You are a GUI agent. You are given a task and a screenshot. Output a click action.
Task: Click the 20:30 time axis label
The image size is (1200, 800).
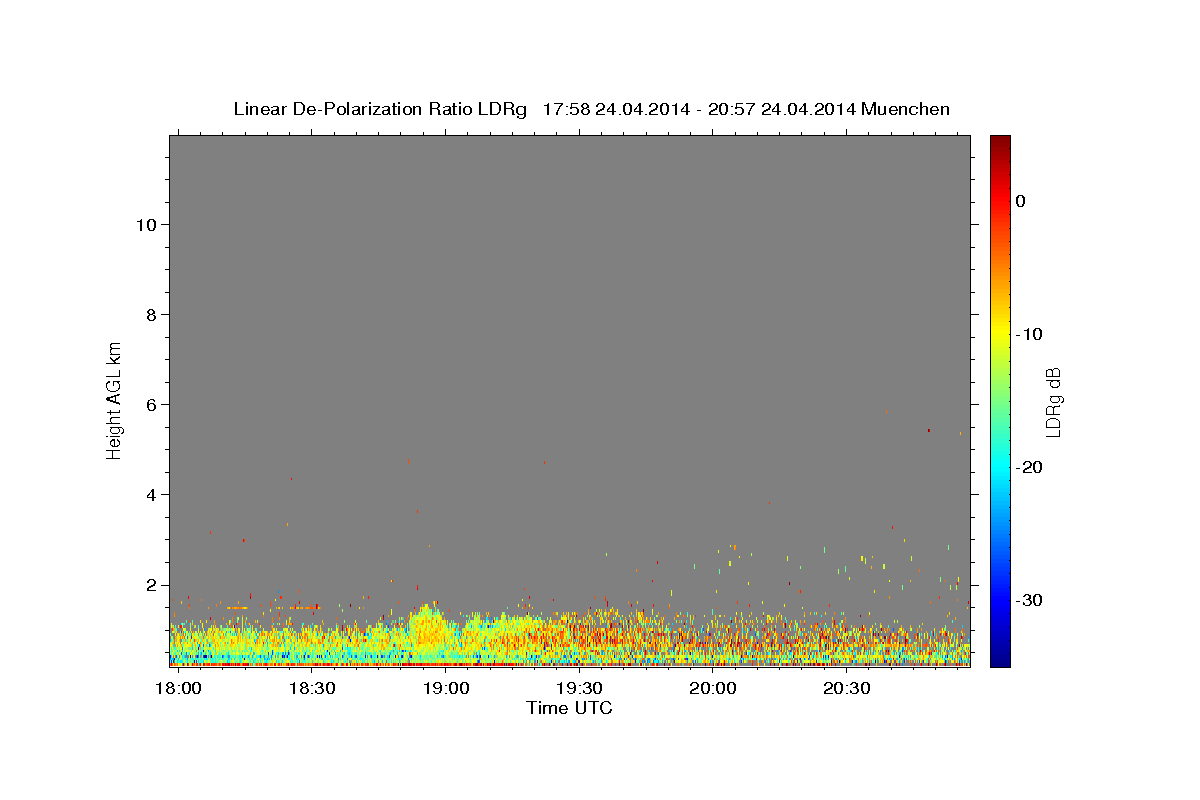click(x=846, y=689)
